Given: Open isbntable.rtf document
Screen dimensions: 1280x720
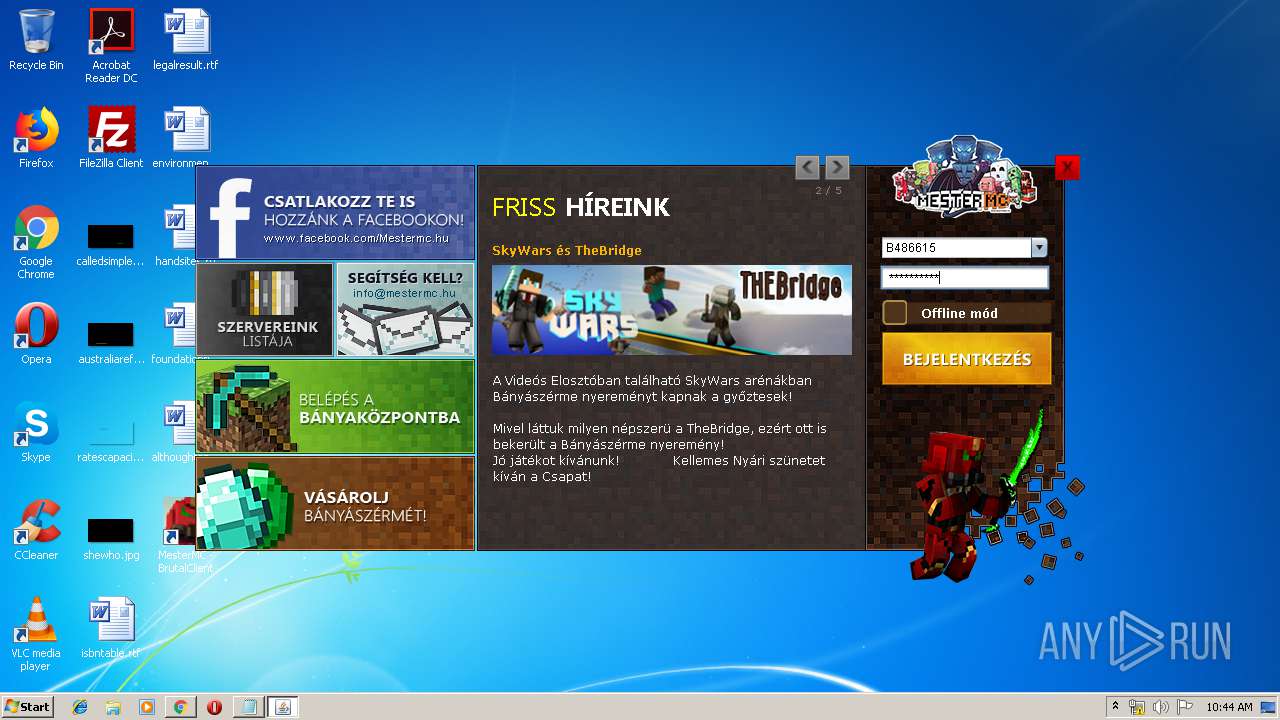Looking at the screenshot, I should (x=111, y=628).
